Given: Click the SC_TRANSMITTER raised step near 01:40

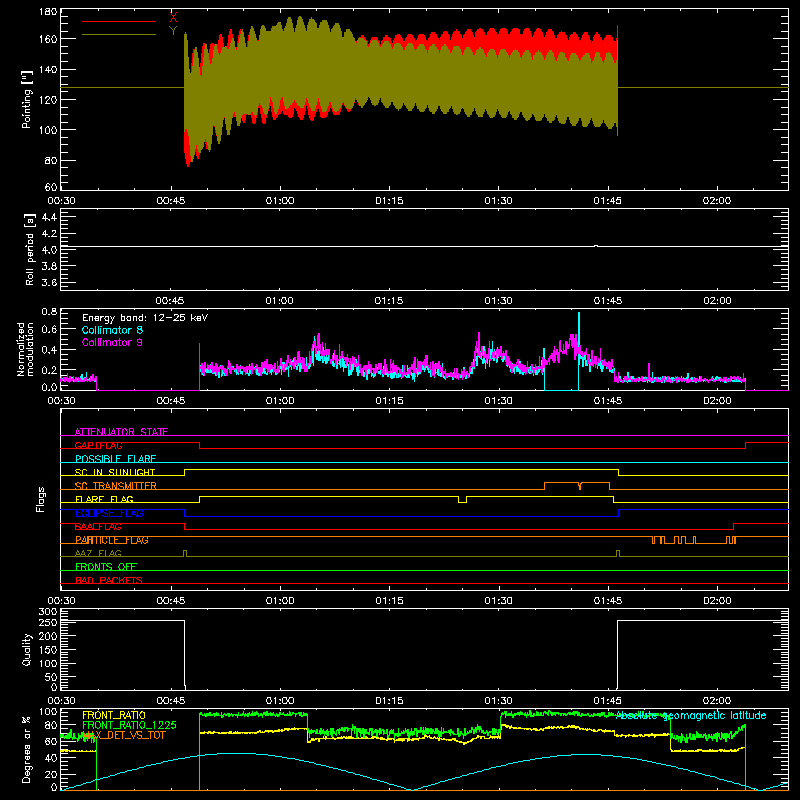Looking at the screenshot, I should [577, 483].
